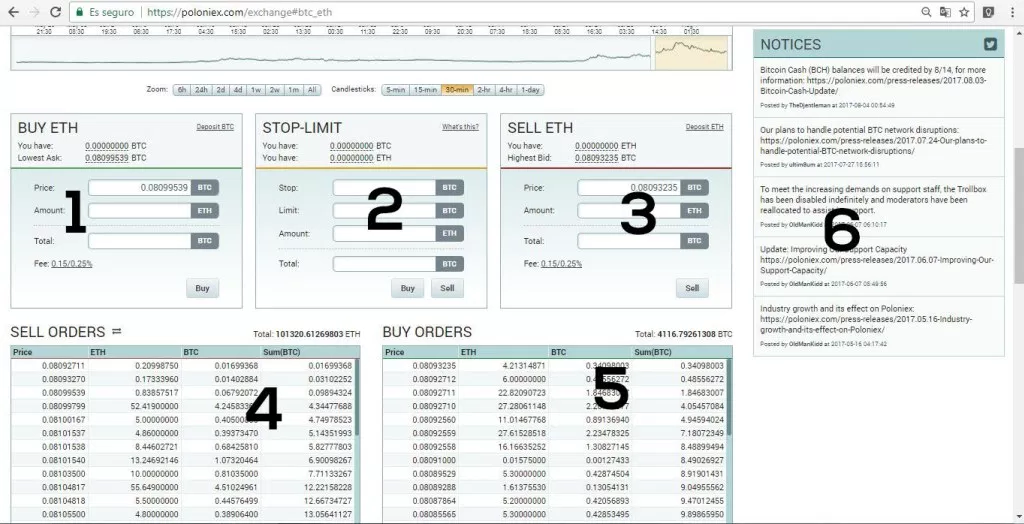Set chart zoom to 4d

(238, 90)
